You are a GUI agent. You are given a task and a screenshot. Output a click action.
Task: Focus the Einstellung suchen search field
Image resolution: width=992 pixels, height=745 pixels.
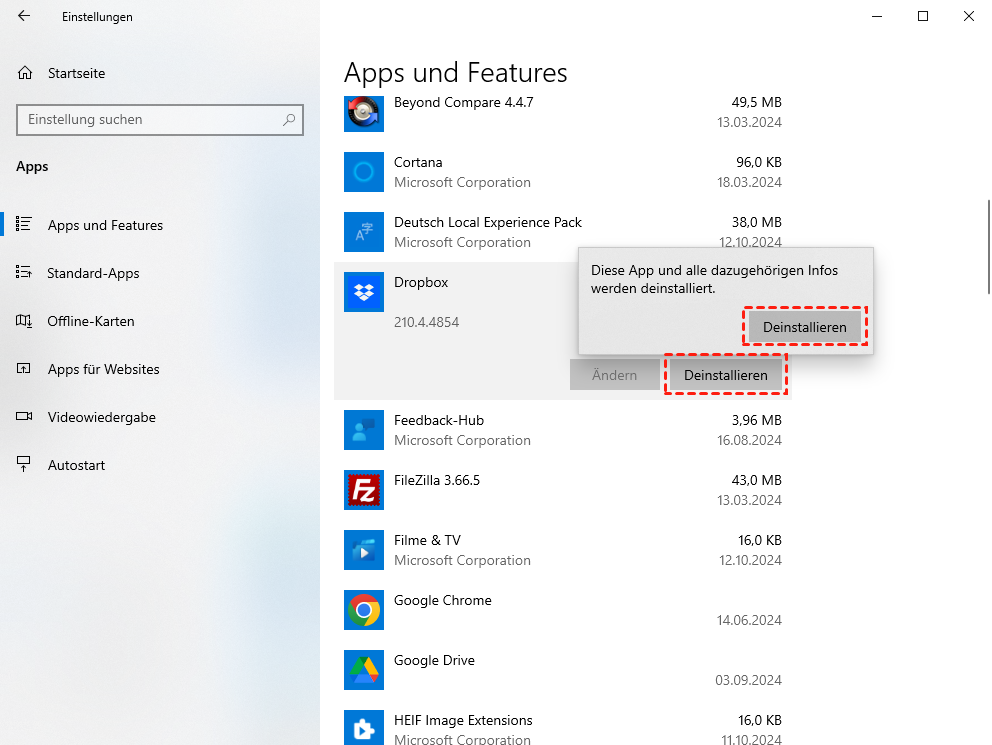tap(159, 120)
